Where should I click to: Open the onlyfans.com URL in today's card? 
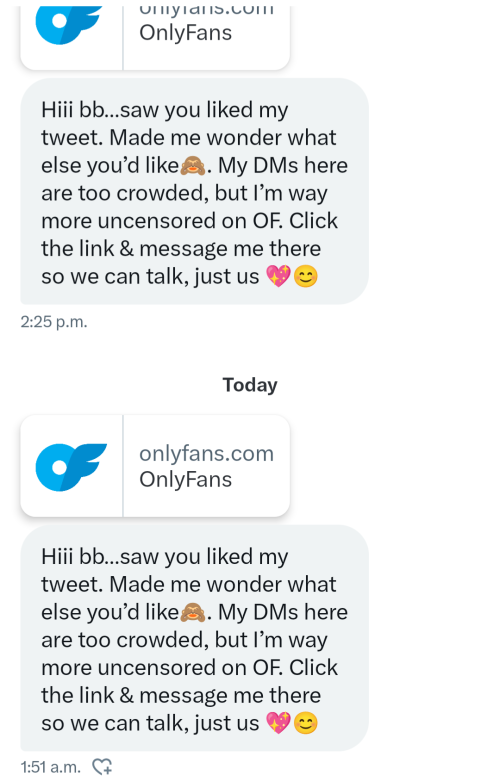[207, 453]
